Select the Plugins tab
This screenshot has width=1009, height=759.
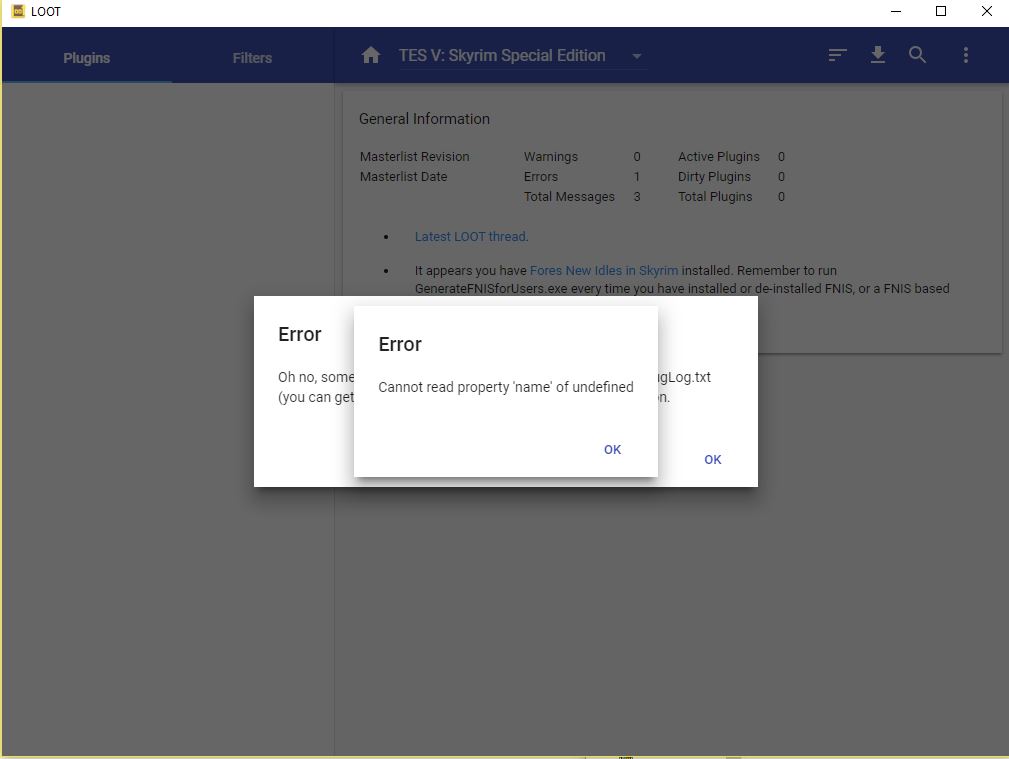(x=86, y=58)
